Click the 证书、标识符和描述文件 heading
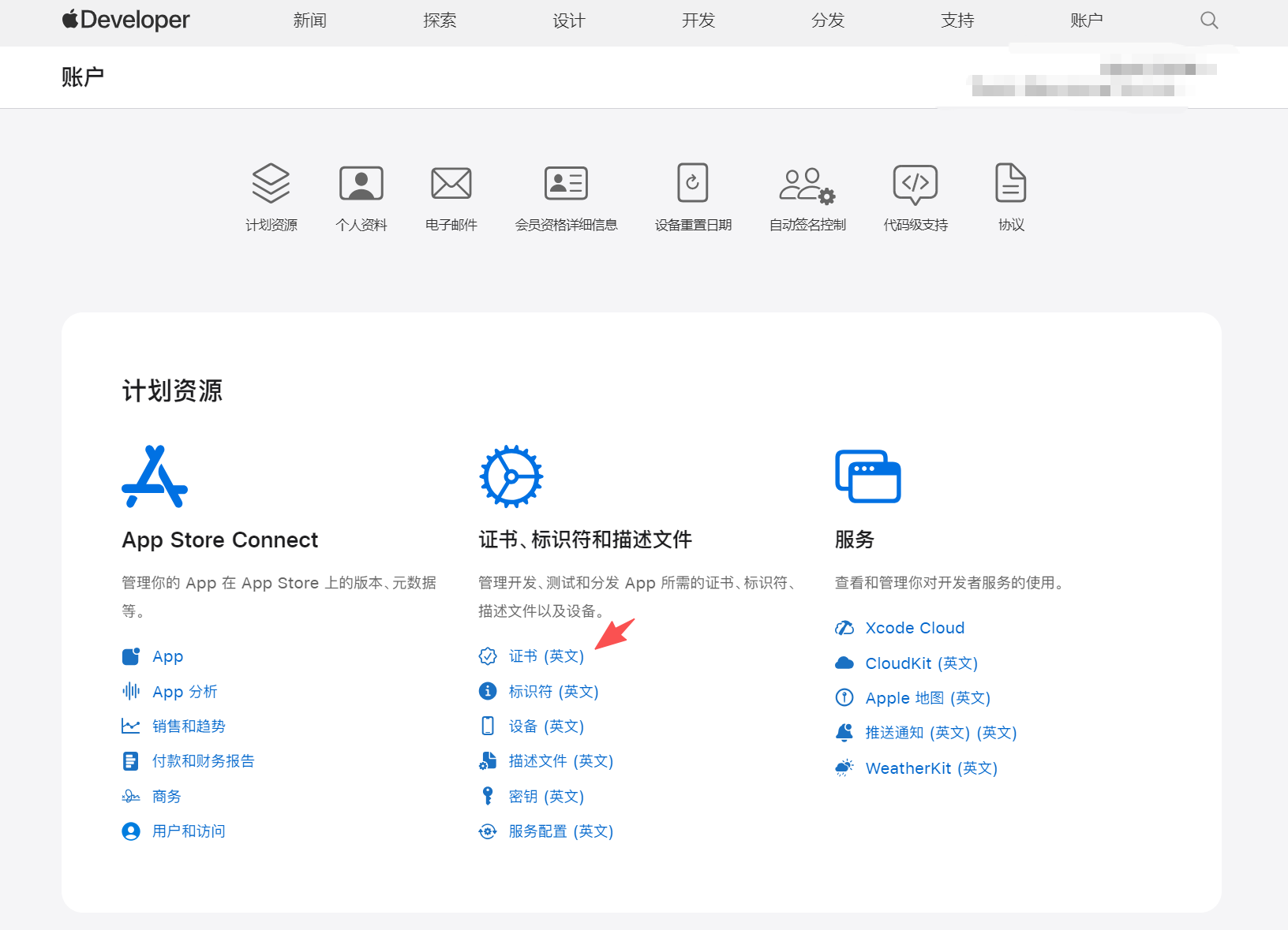The image size is (1288, 930). click(x=586, y=540)
